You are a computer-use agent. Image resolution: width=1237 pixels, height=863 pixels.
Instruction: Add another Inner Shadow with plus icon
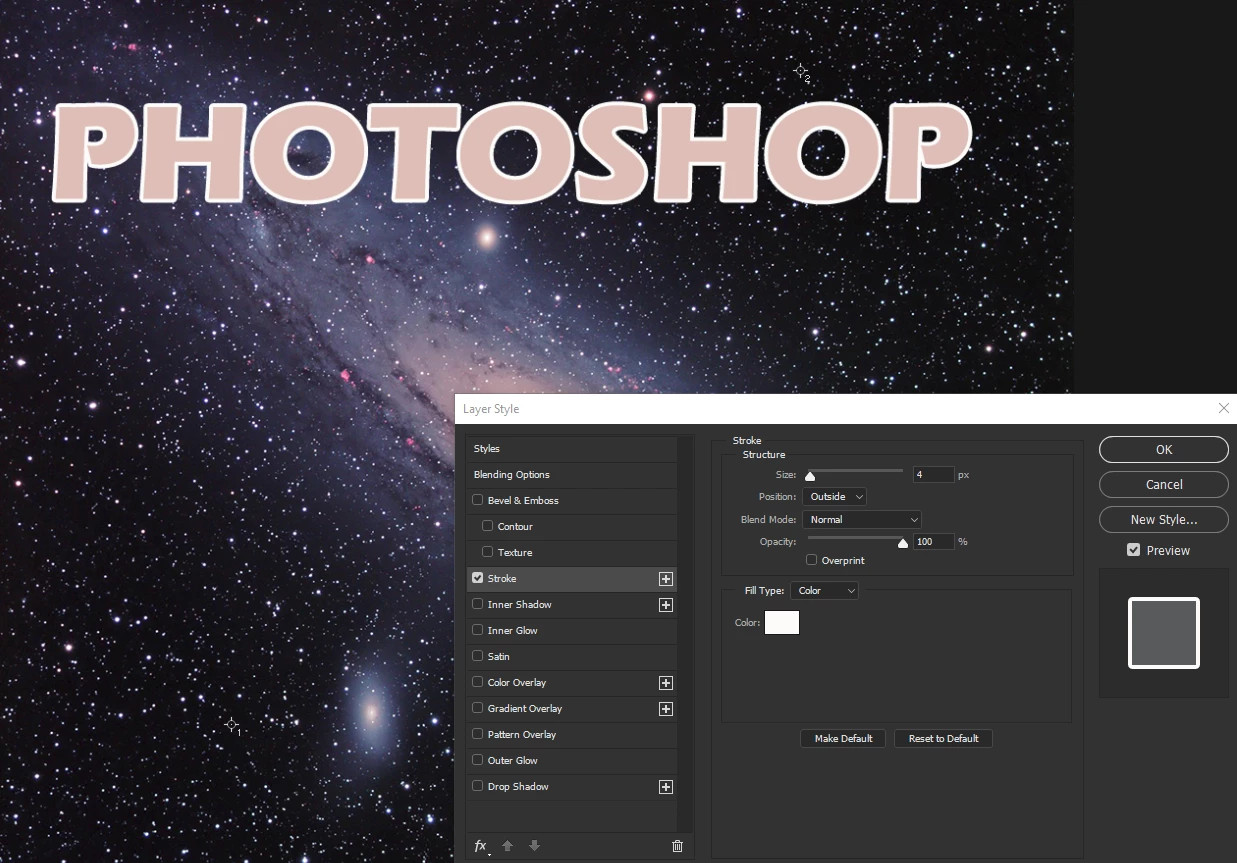pos(666,605)
